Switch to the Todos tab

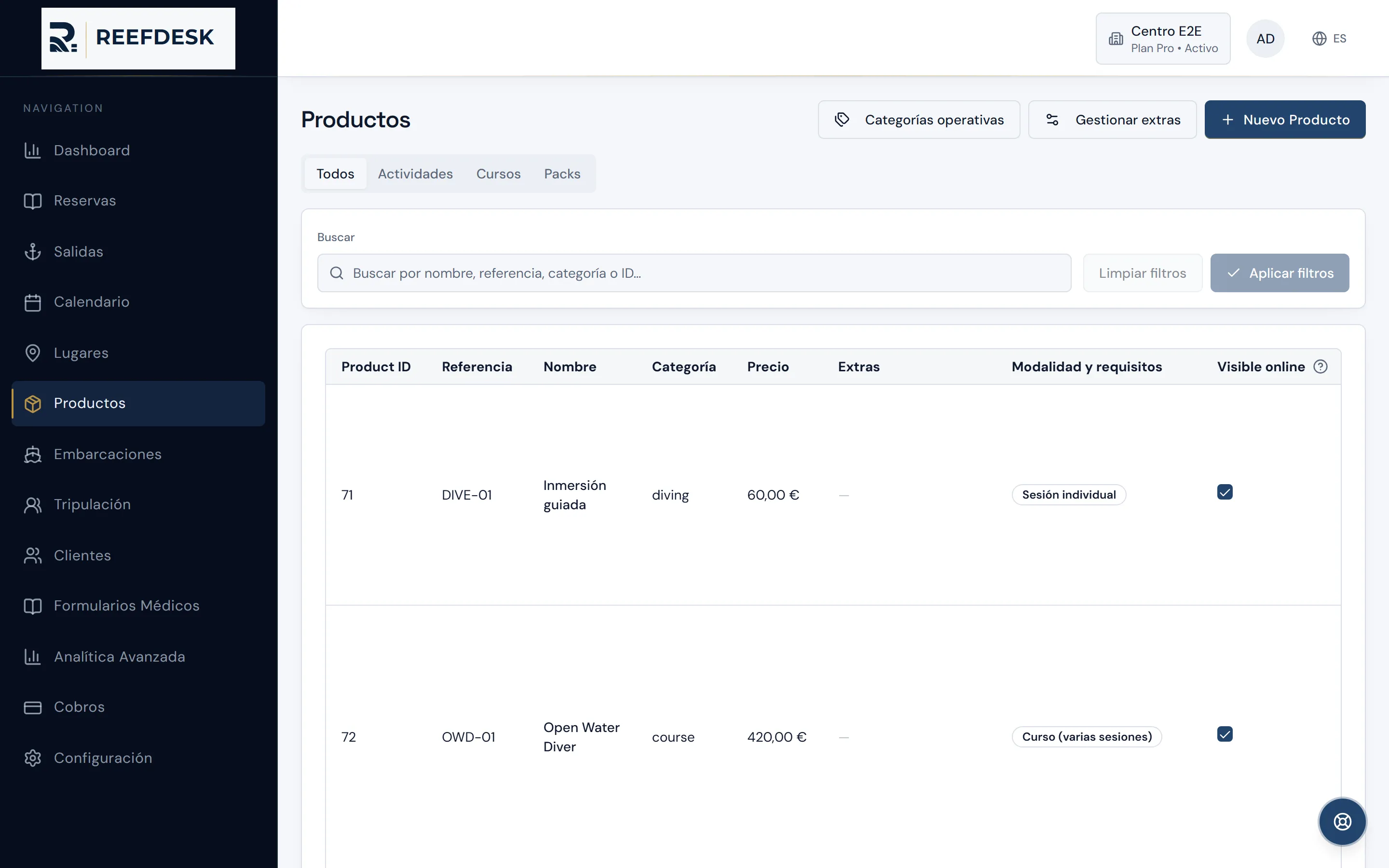[x=335, y=174]
